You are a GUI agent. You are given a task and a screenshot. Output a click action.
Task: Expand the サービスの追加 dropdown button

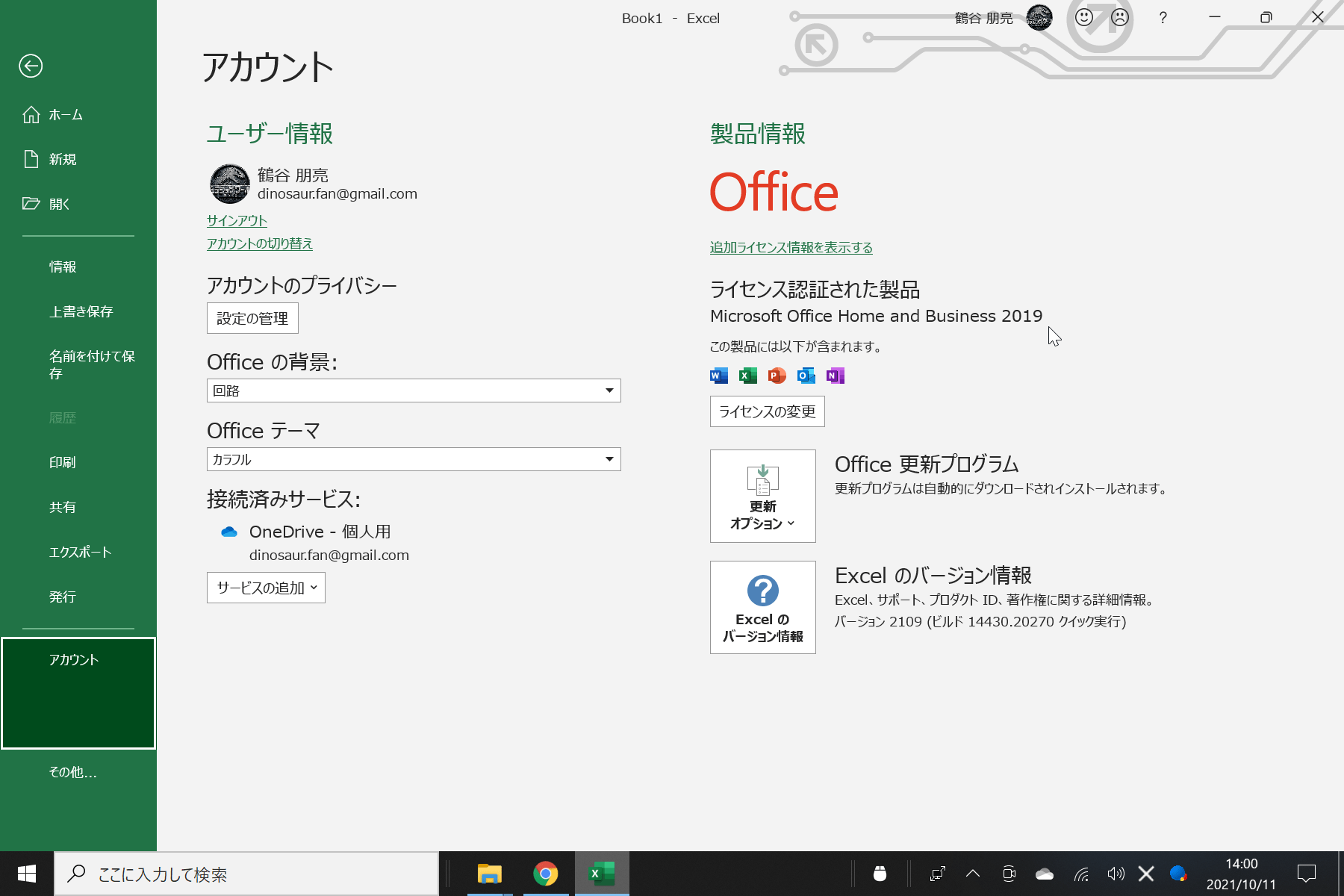click(x=266, y=588)
